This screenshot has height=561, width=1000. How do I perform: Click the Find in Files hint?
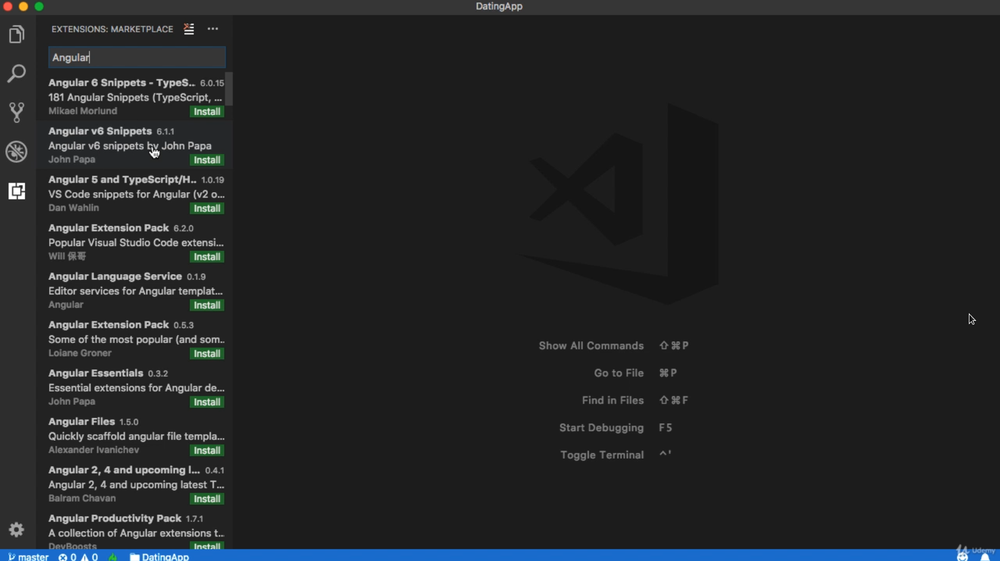click(612, 400)
